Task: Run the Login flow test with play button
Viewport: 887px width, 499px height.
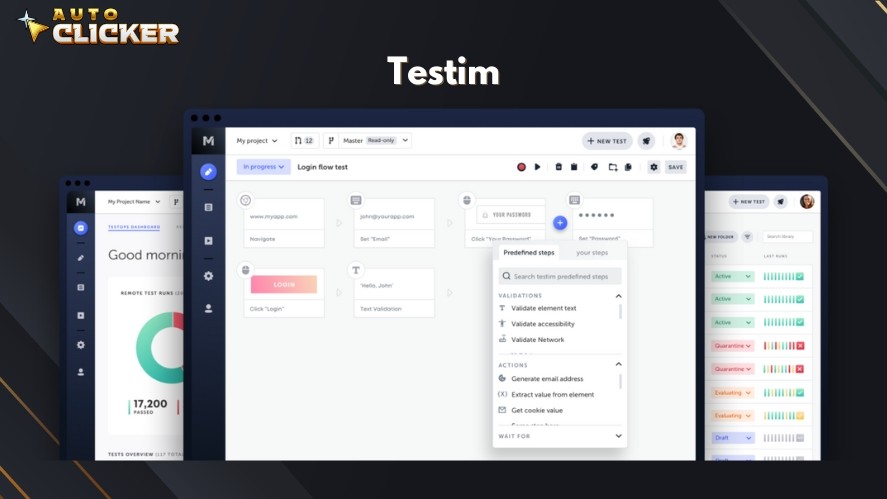Action: [x=537, y=167]
